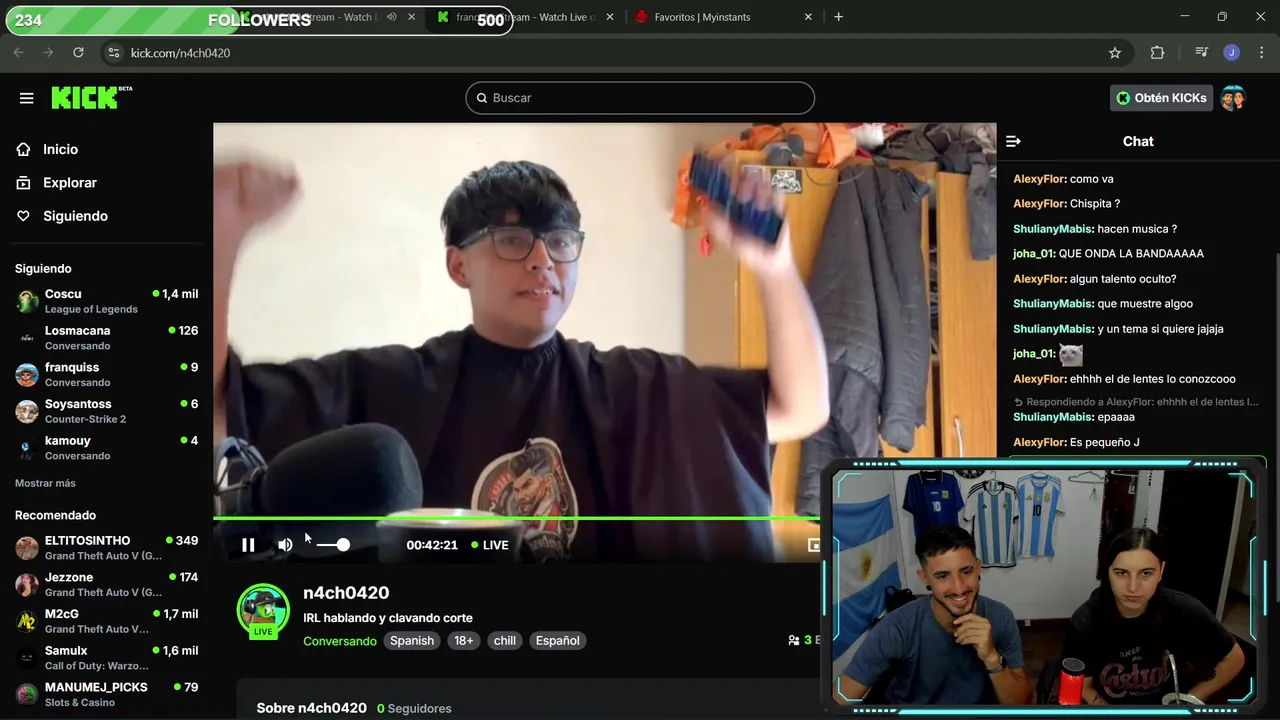This screenshot has height=720, width=1280.
Task: Open the recommended Jezzone channel
Action: point(106,585)
